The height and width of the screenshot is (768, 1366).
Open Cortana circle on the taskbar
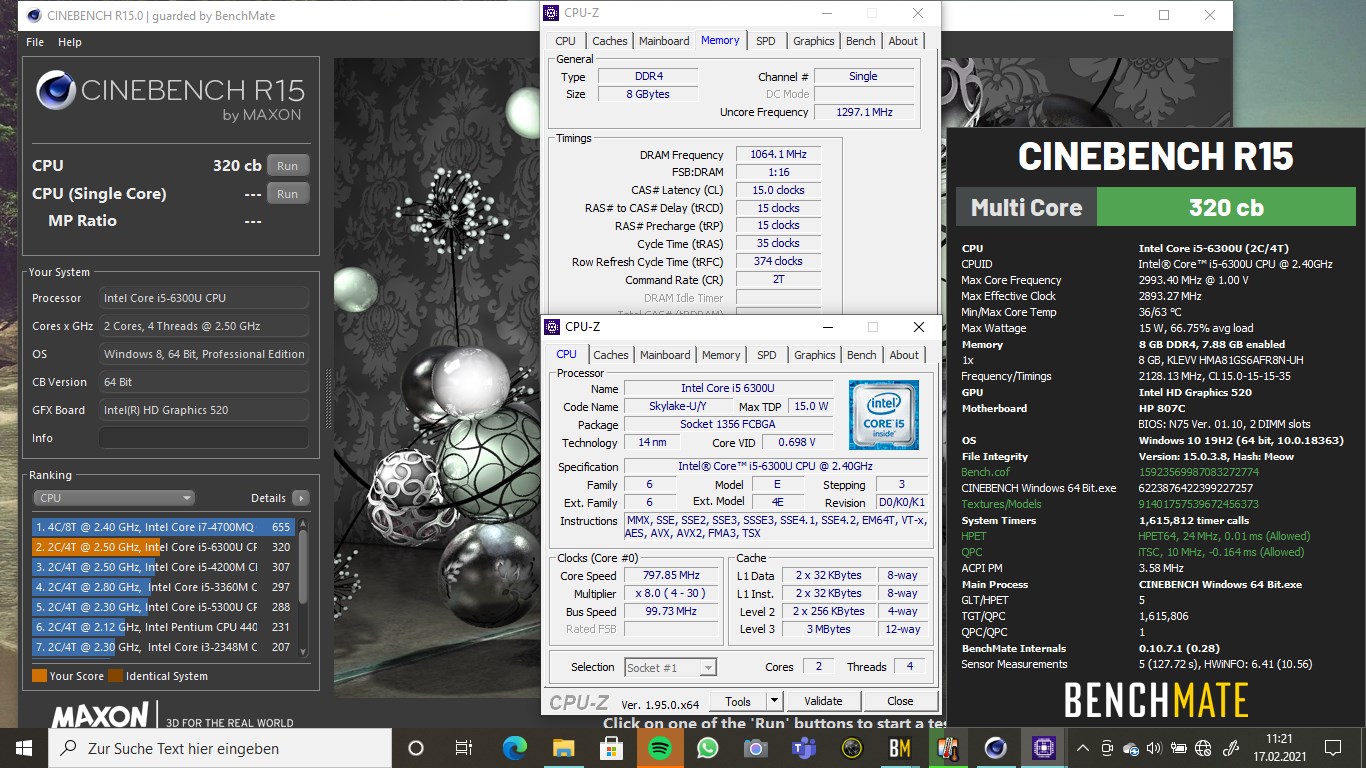click(416, 748)
